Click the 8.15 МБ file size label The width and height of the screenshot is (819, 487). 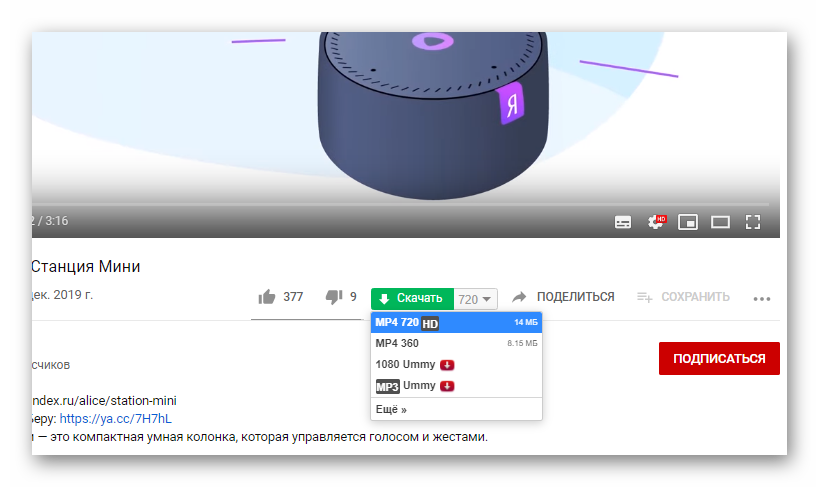[522, 343]
